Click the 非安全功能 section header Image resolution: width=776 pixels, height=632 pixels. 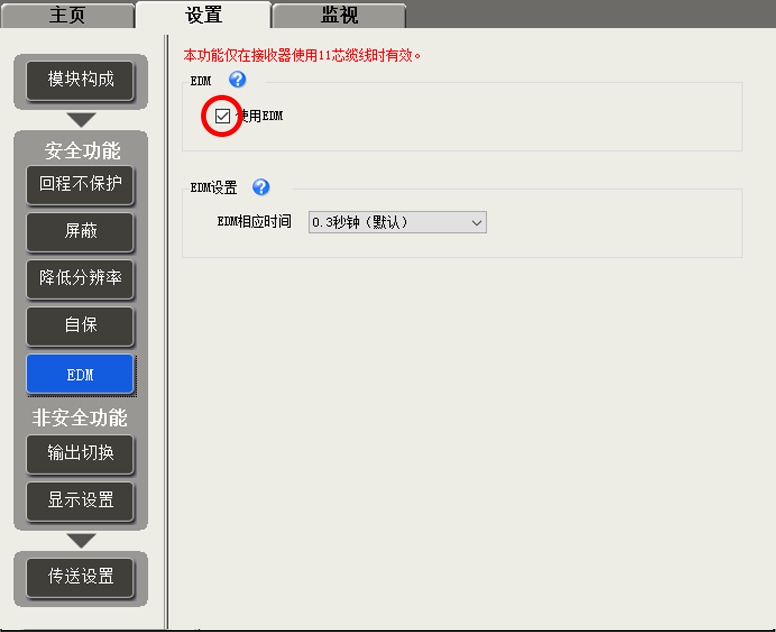coord(81,418)
